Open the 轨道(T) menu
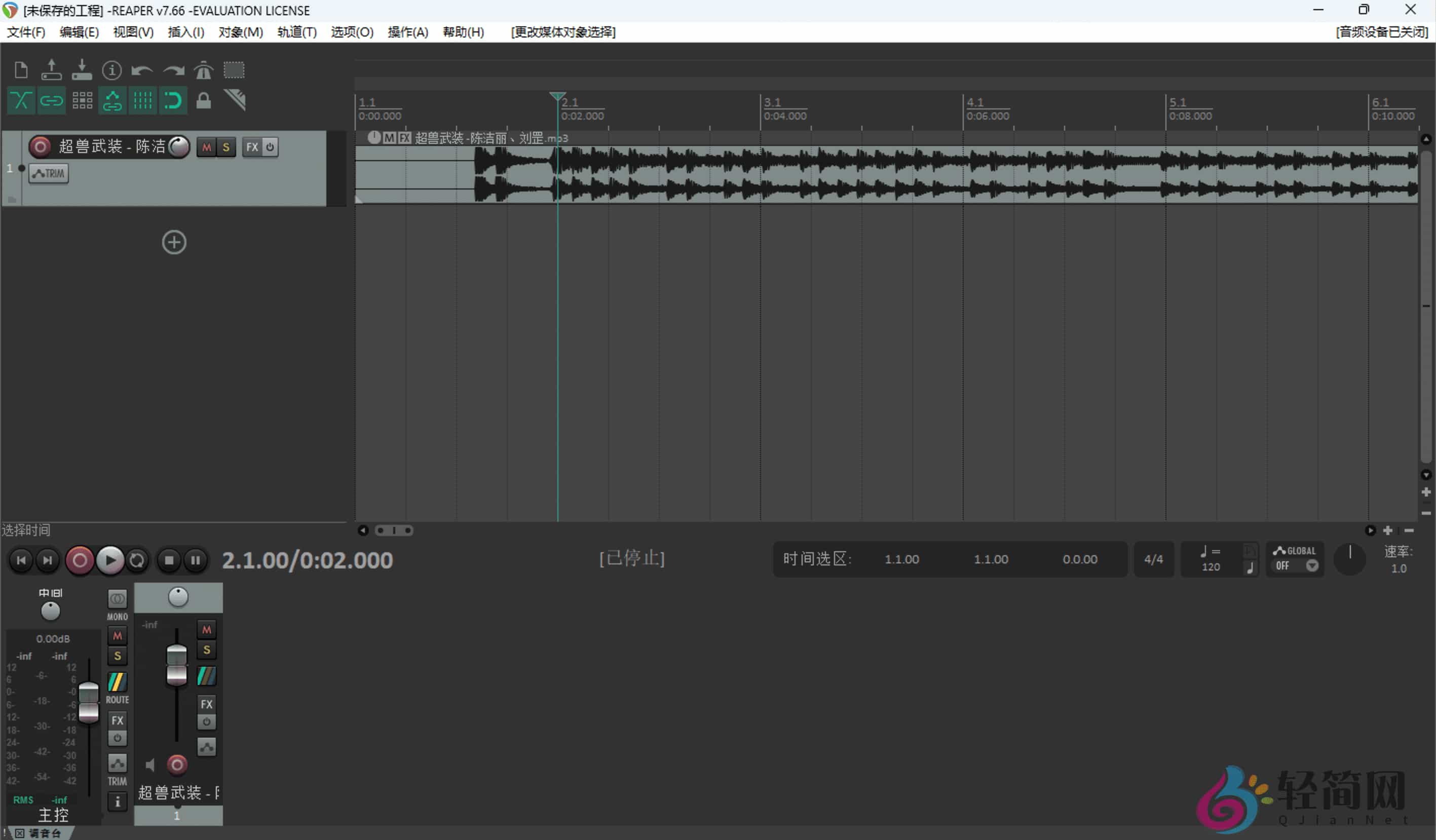Screen dimensions: 1436x840 point(296,32)
